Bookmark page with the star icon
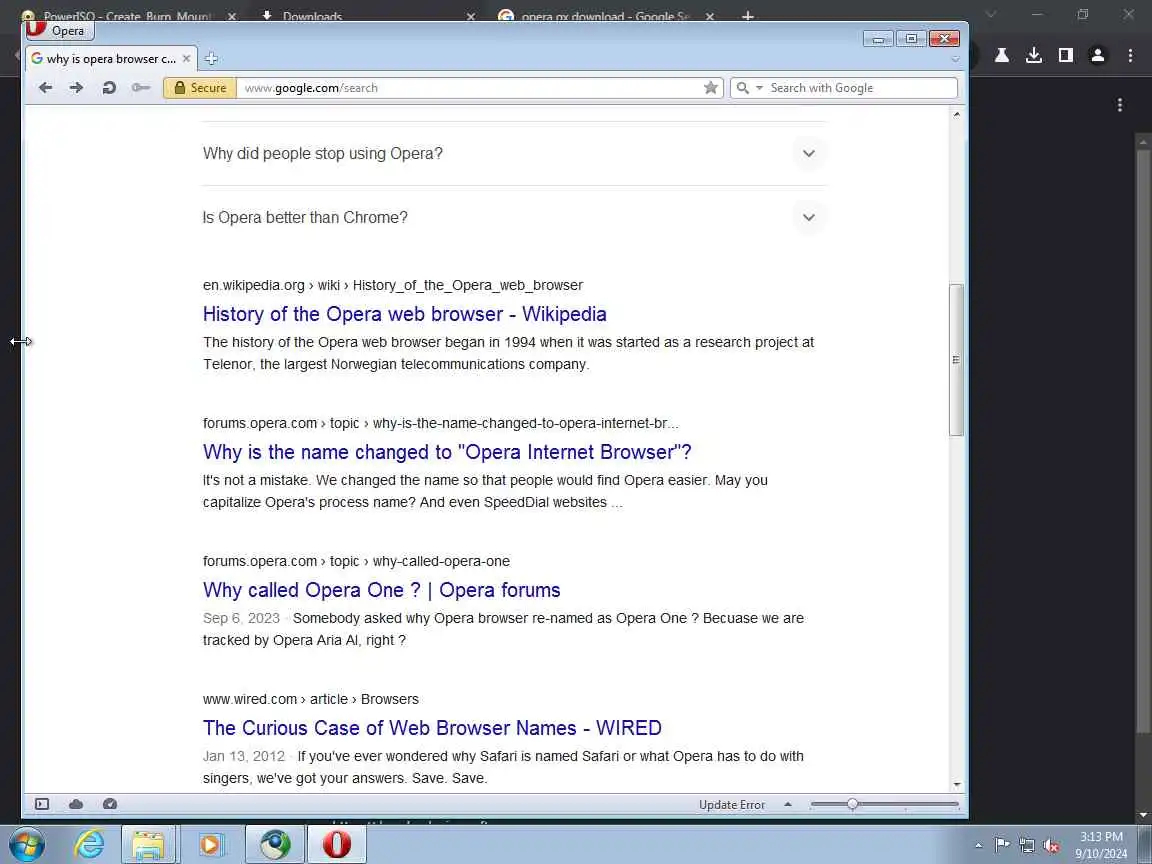Image resolution: width=1152 pixels, height=864 pixels. 710,87
